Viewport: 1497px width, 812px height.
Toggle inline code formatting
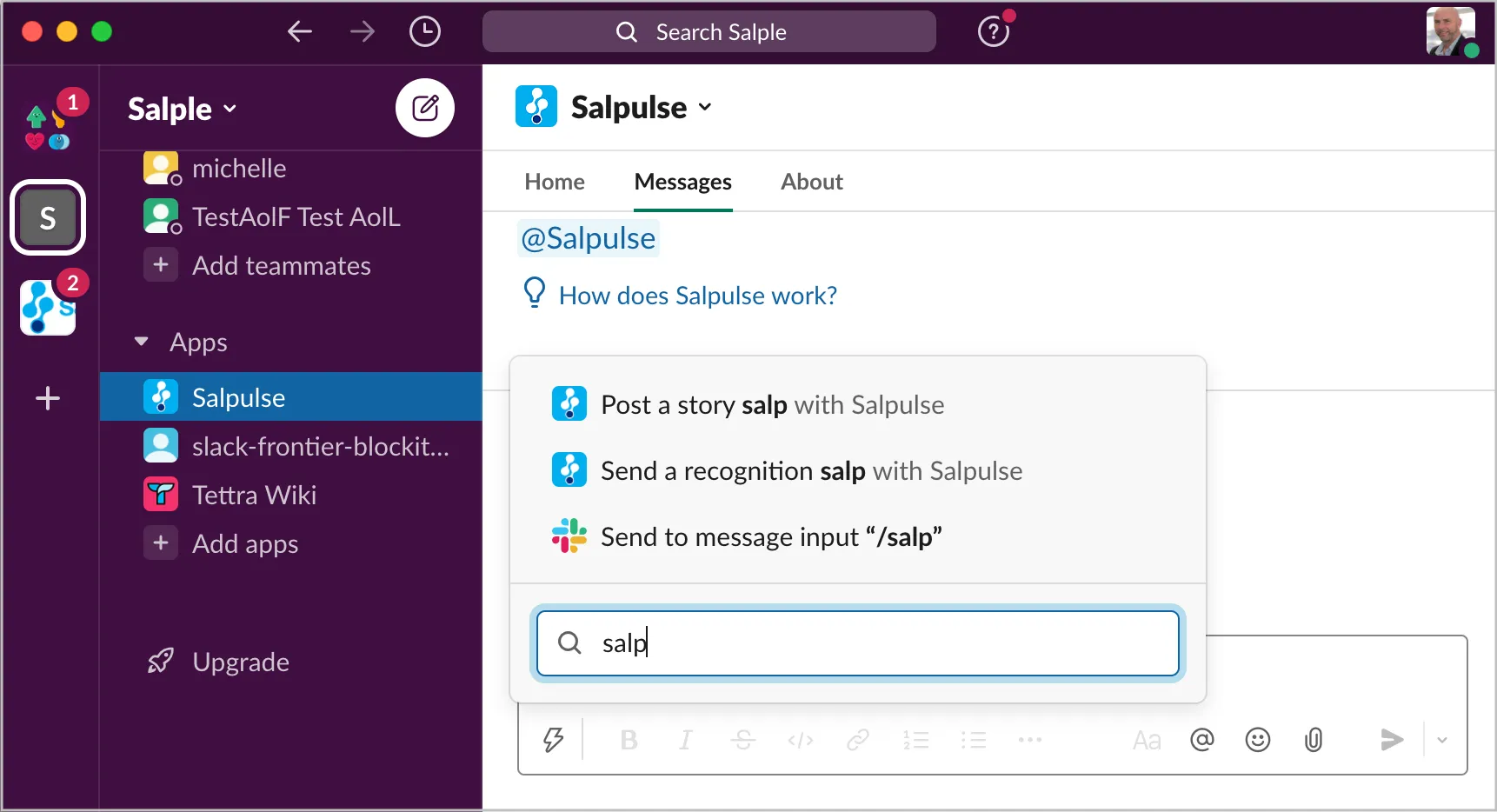click(x=801, y=740)
